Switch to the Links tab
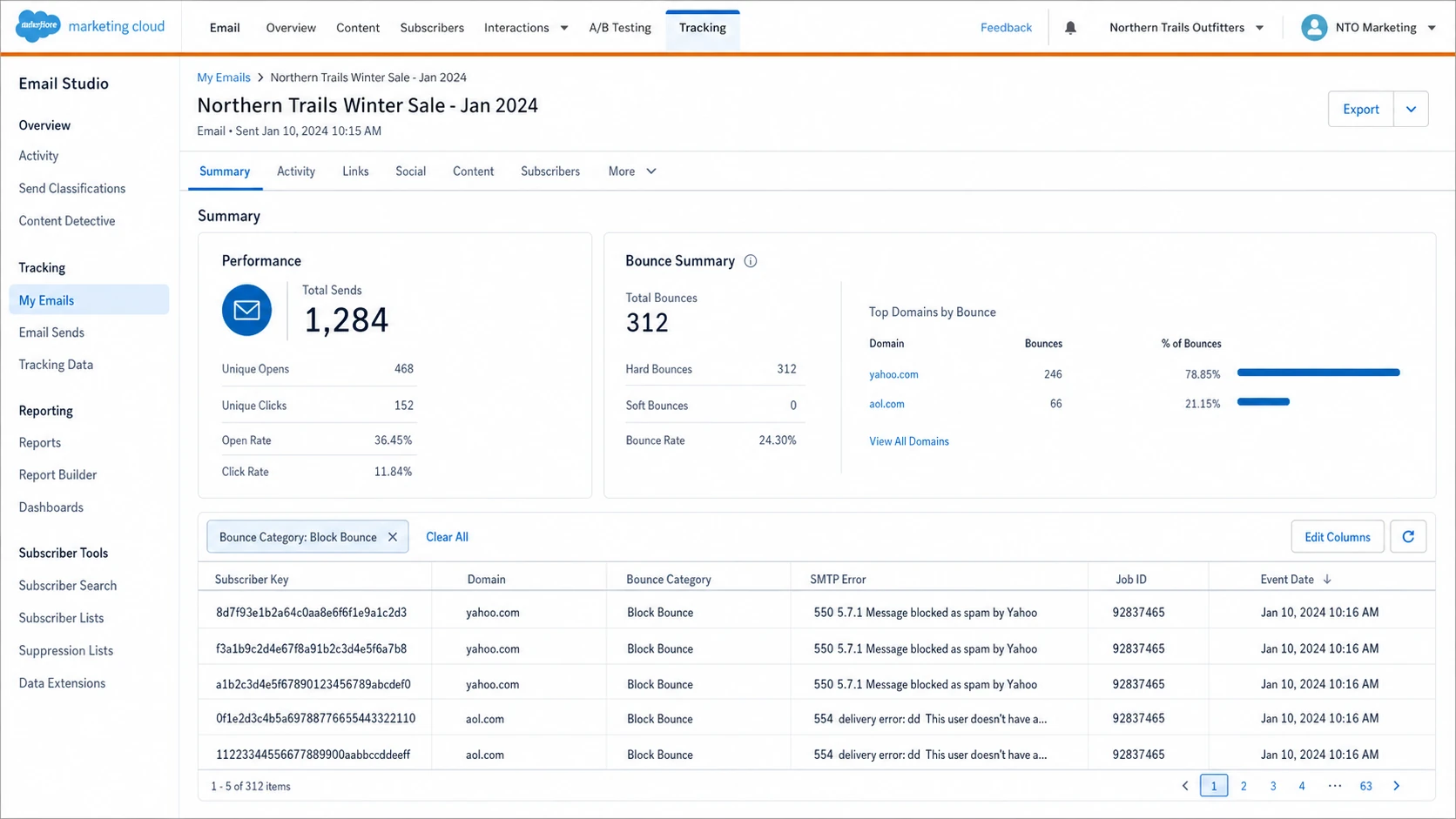 pos(355,171)
